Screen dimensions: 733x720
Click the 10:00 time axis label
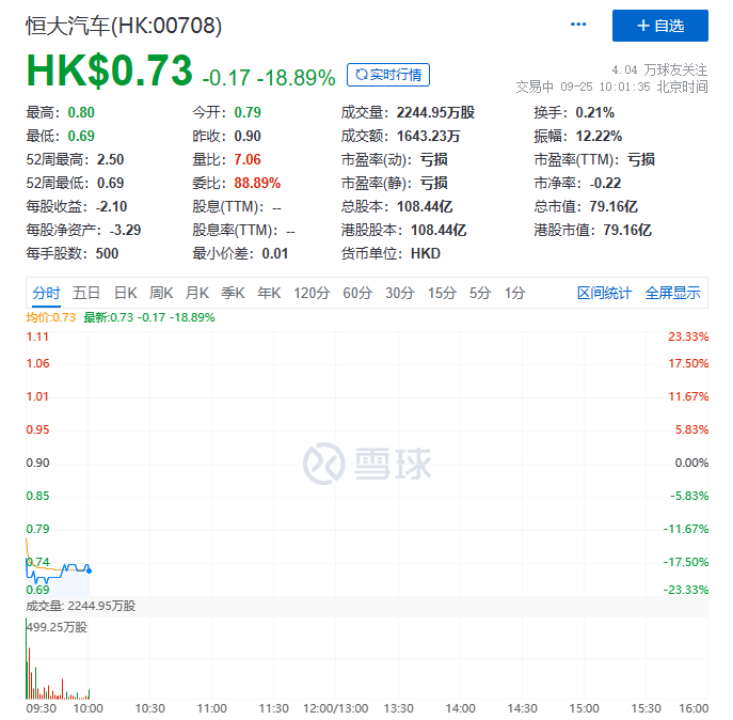88,709
